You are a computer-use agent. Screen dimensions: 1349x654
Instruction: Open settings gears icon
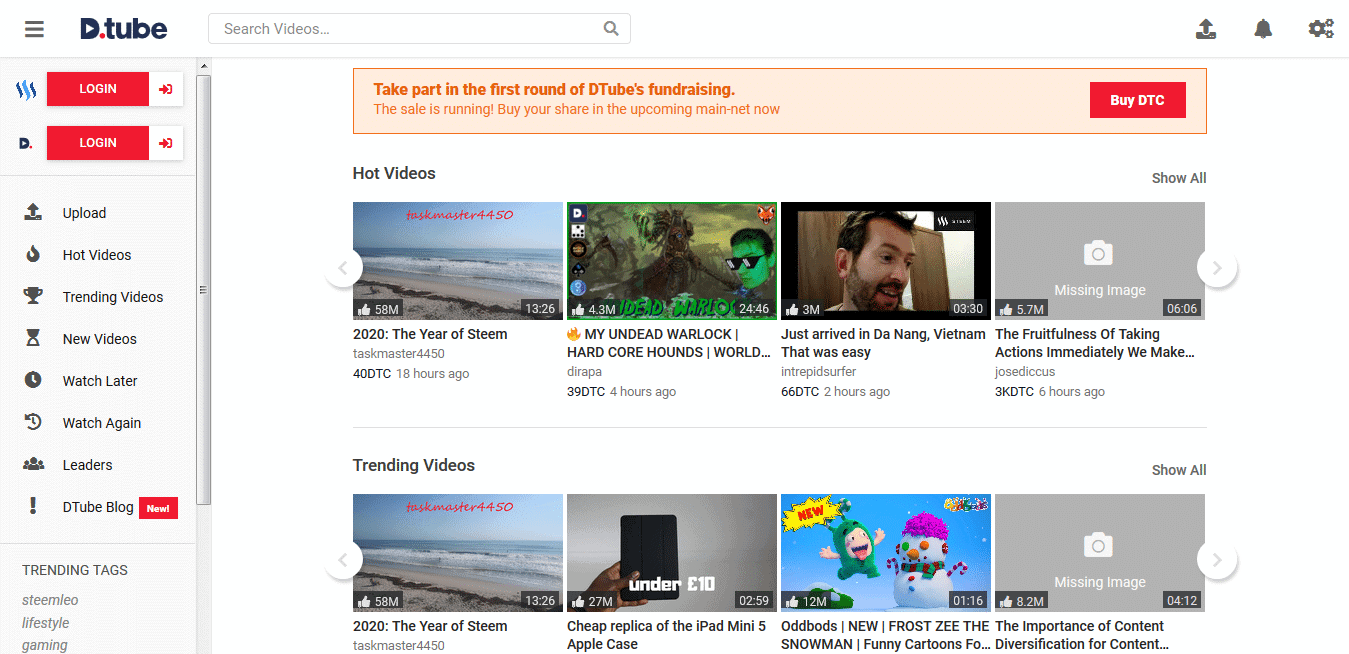(x=1321, y=29)
